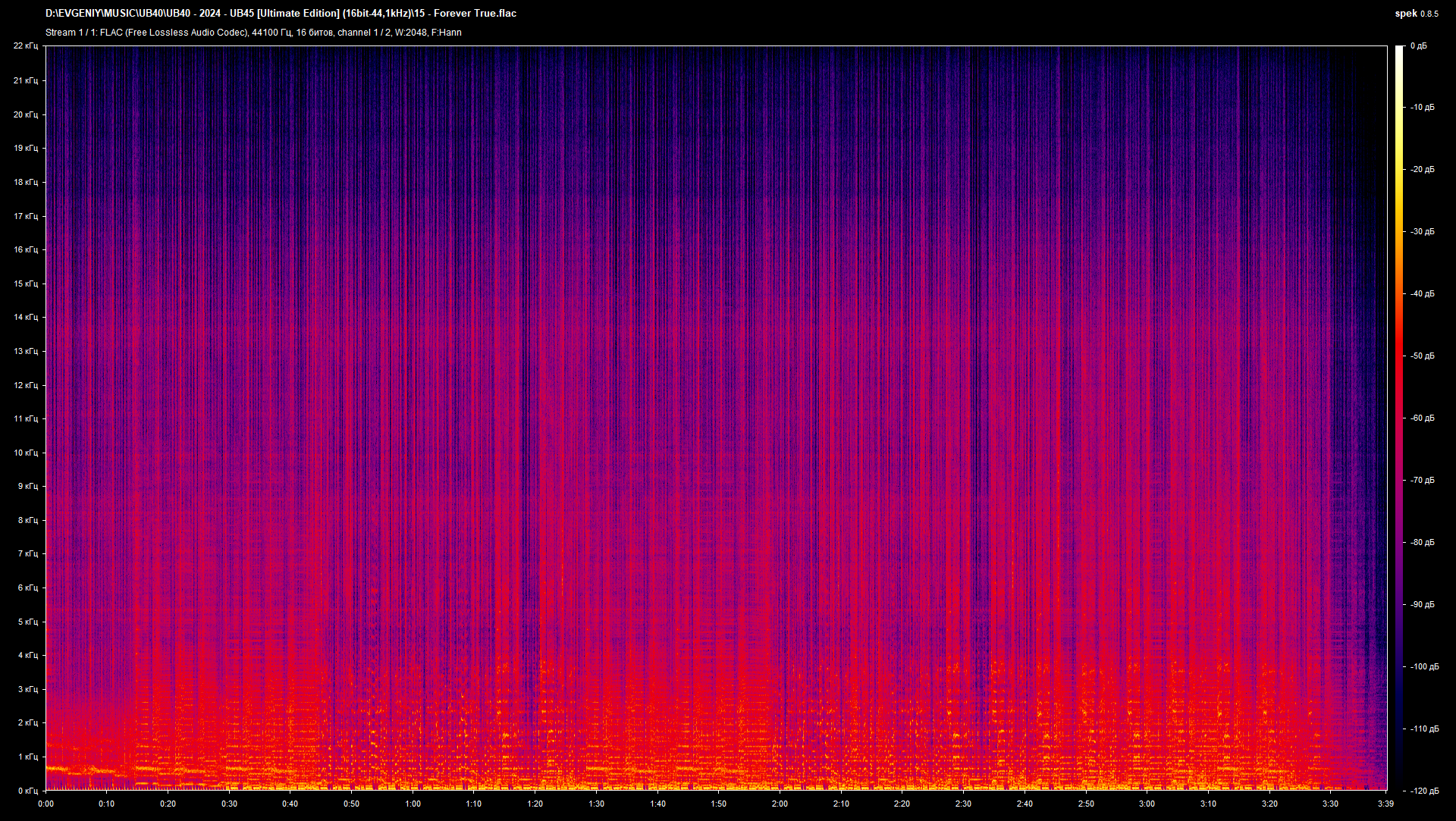Click the -100 дБ level scale label

click(1425, 667)
